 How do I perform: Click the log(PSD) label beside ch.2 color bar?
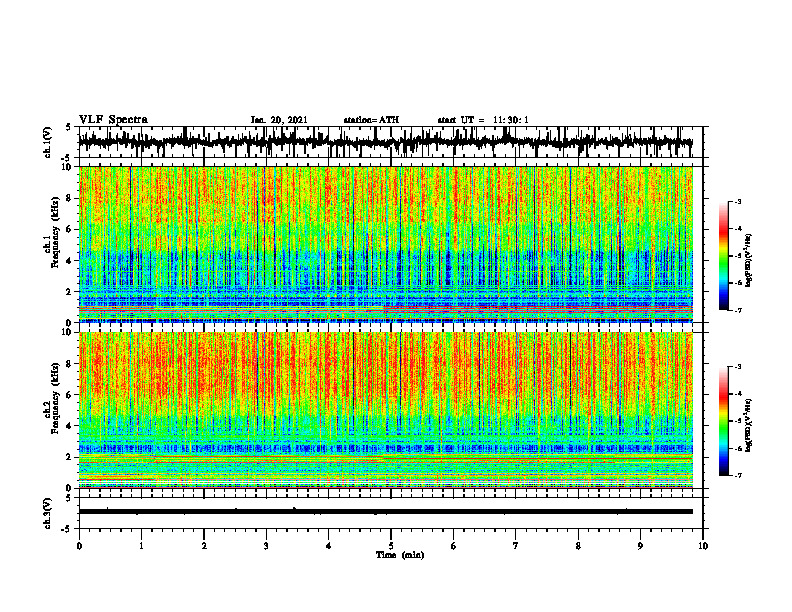749,426
